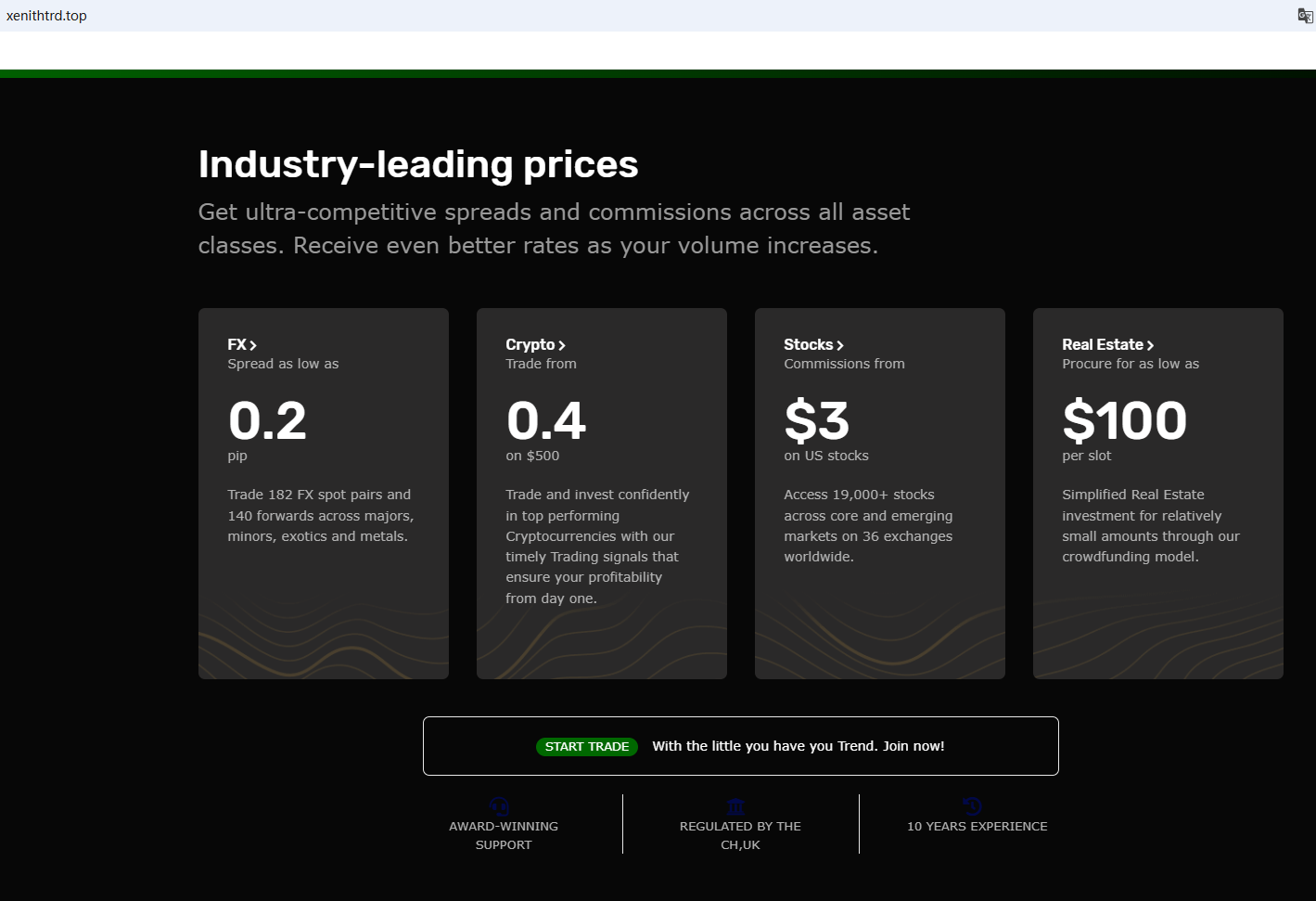1316x901 pixels.
Task: Click the xenithtrd.top address text
Action: (46, 16)
